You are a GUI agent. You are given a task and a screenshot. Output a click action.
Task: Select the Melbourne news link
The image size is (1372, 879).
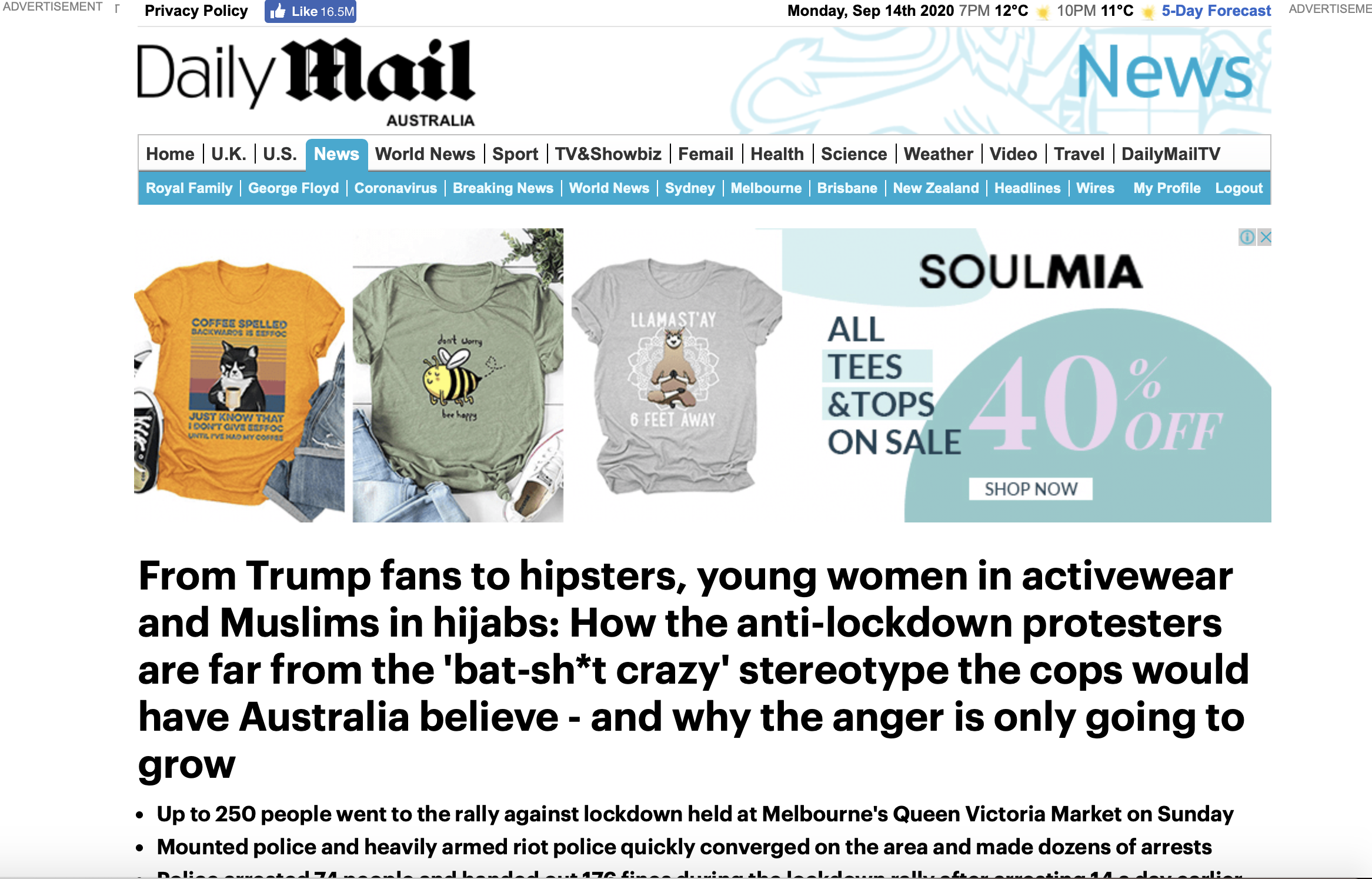pos(766,188)
